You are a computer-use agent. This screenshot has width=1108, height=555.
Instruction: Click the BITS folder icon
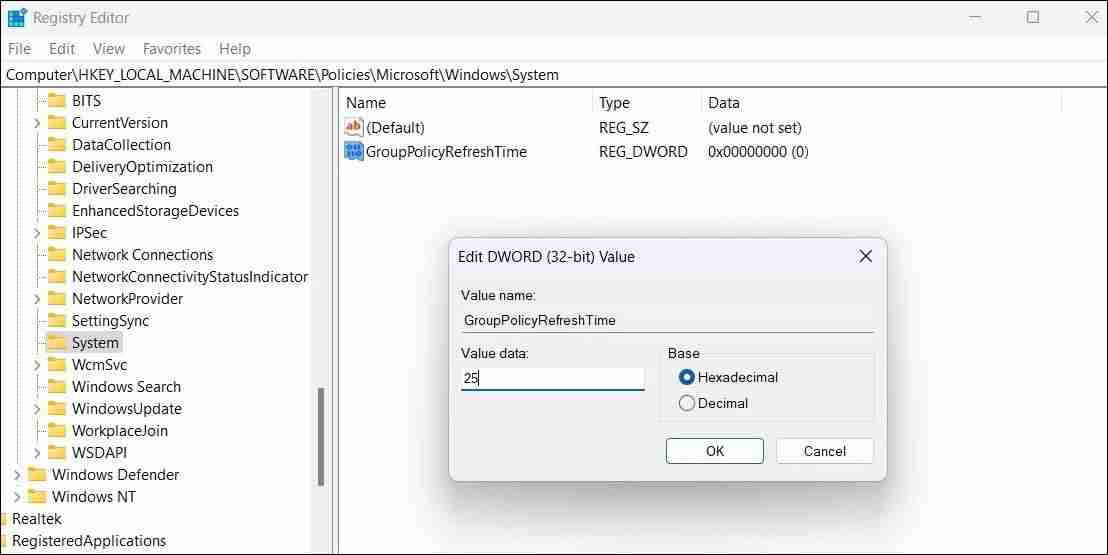(57, 100)
